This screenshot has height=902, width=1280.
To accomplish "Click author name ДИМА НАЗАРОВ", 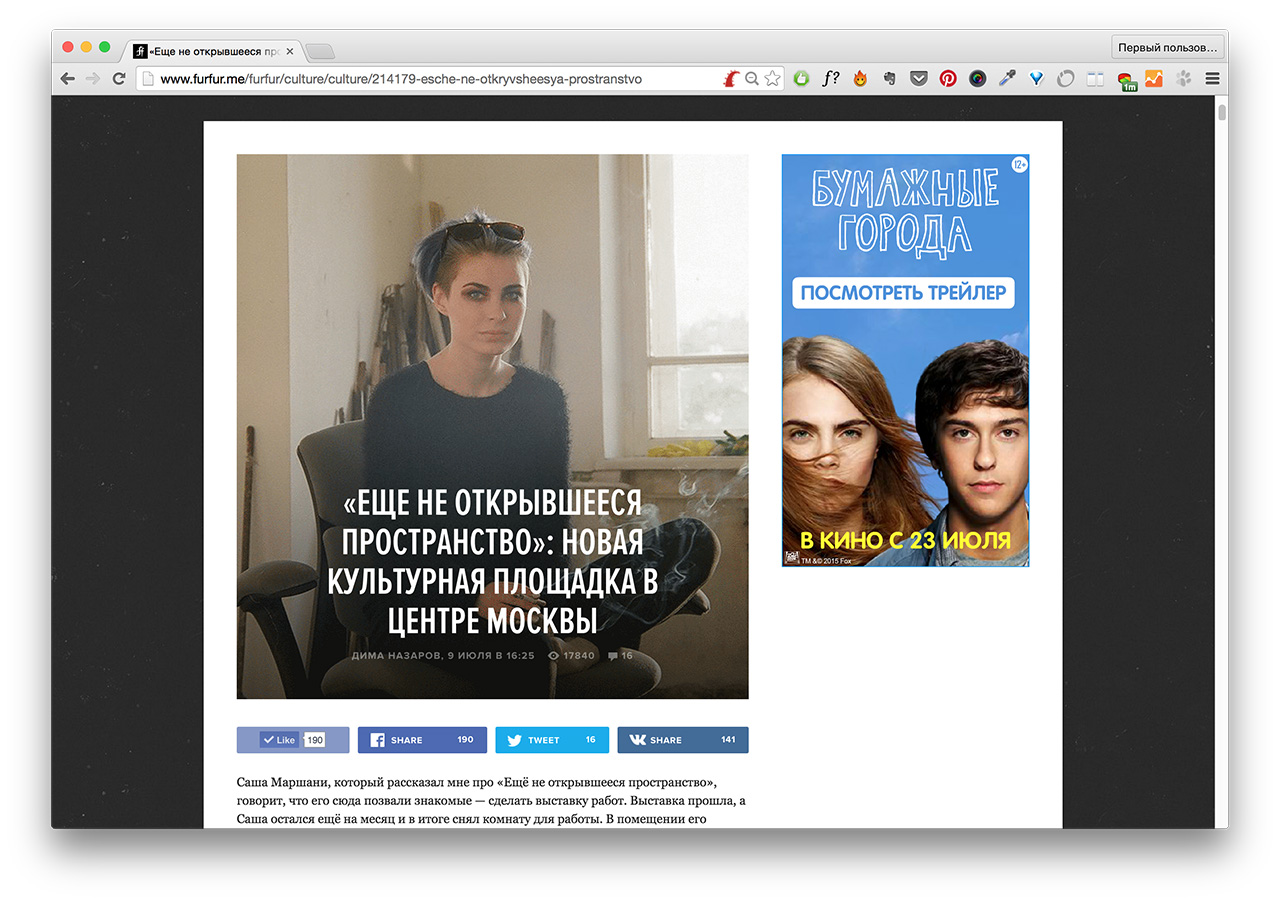I will 394,656.
